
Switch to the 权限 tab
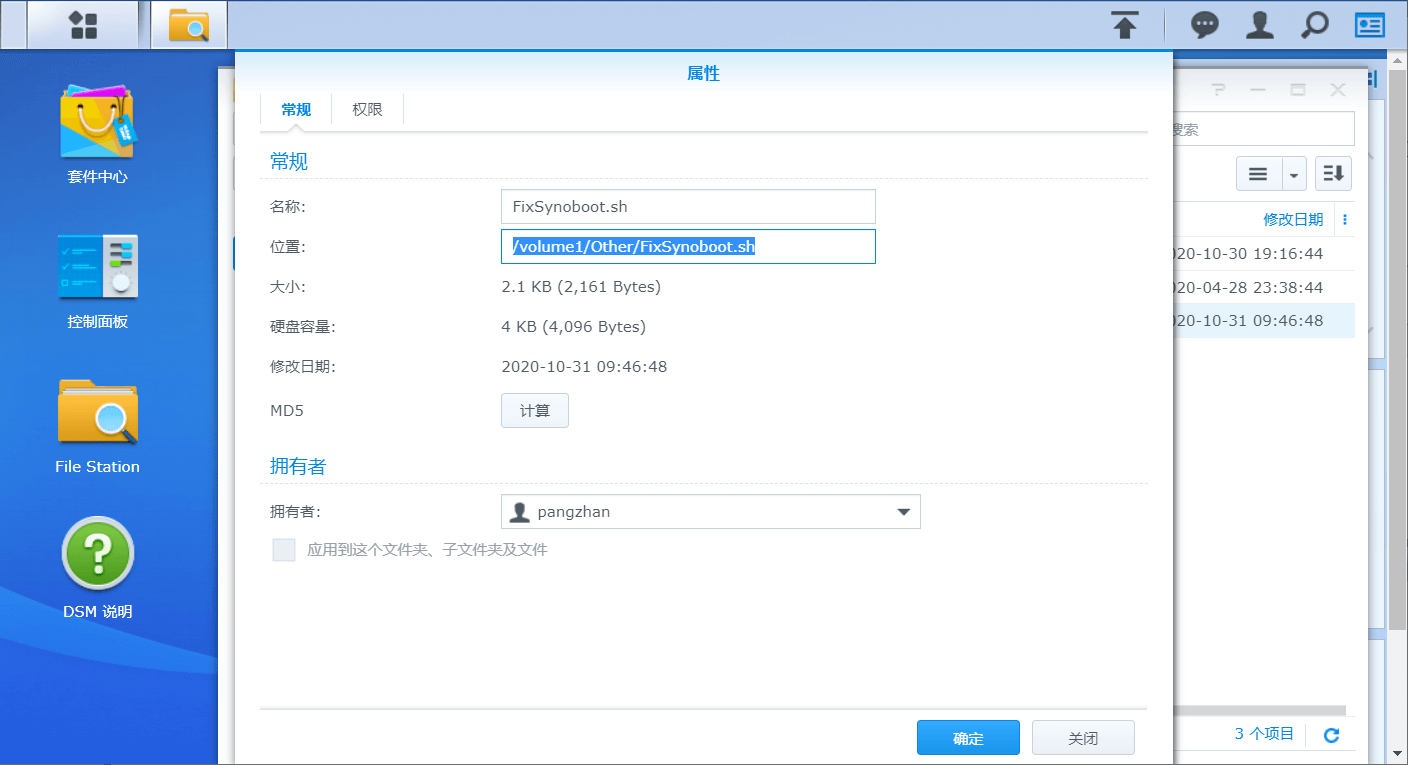pyautogui.click(x=366, y=109)
